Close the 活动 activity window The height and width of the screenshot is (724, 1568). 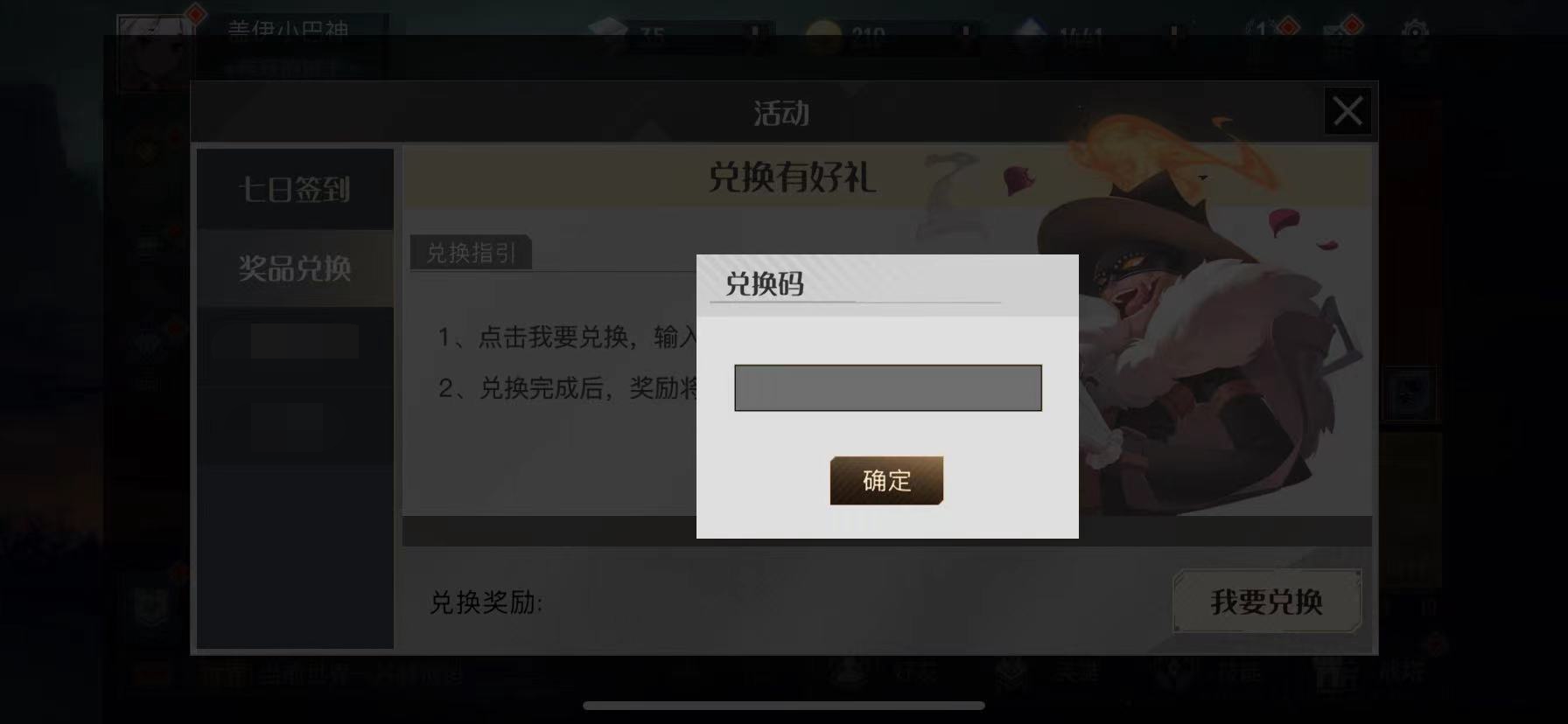pos(1347,111)
